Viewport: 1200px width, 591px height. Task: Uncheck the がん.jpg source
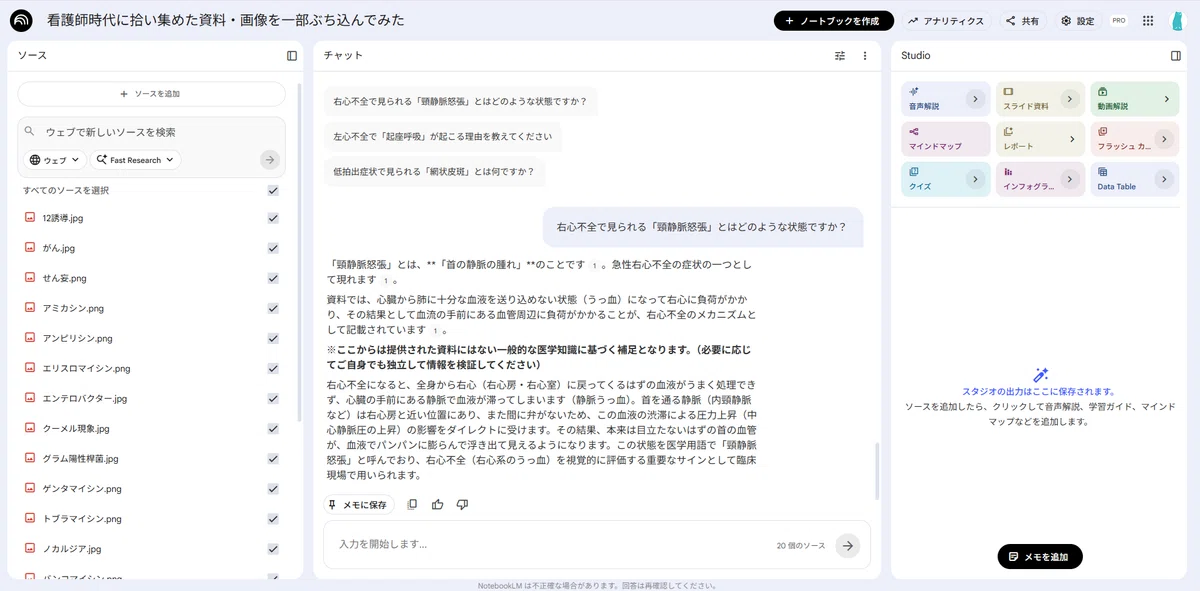273,248
